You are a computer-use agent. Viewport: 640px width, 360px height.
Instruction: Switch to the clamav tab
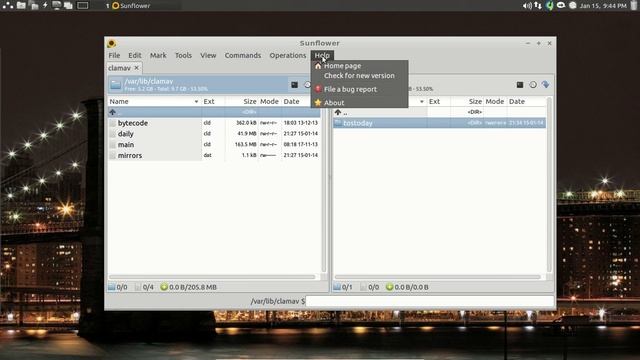[x=119, y=68]
